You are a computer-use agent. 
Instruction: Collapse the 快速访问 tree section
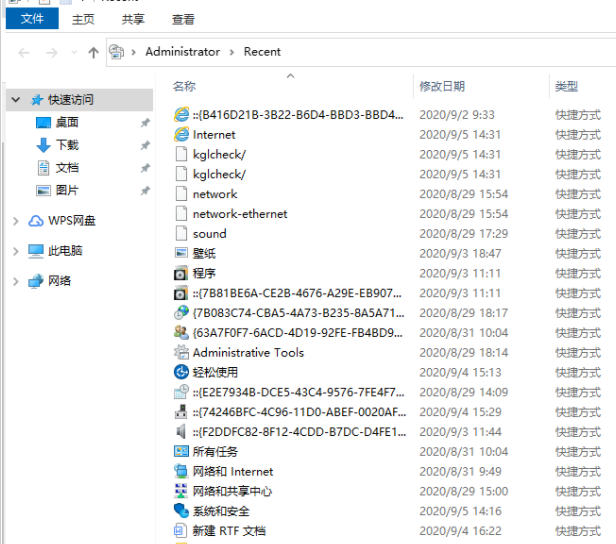(16, 100)
